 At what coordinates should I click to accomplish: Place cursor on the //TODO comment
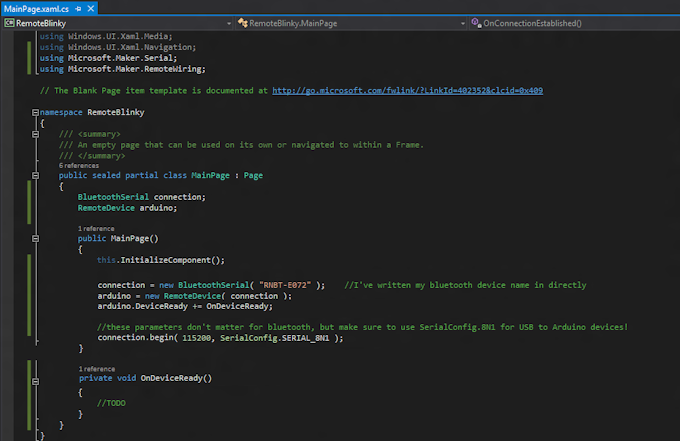[x=111, y=402]
